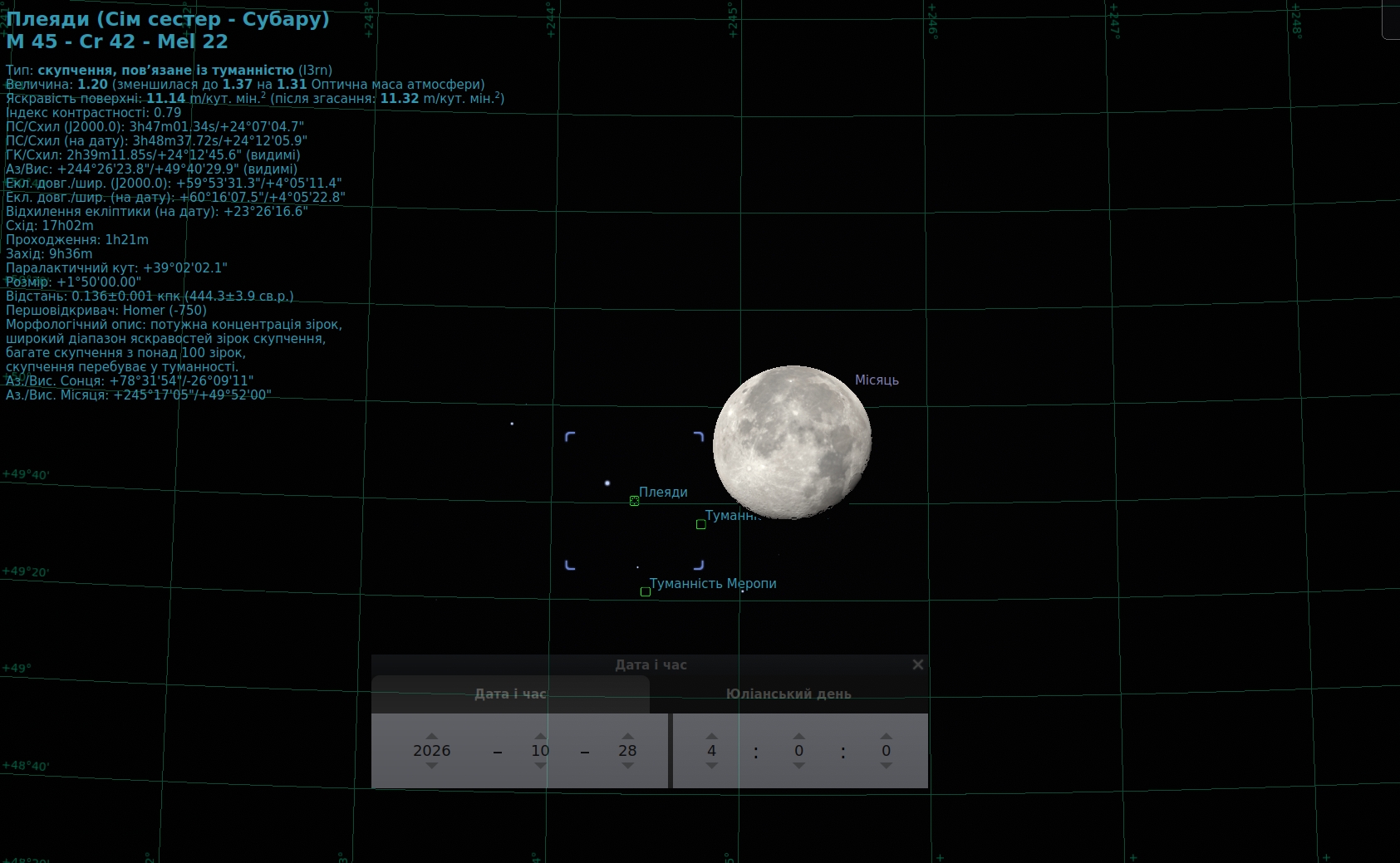1400x863 pixels.
Task: Click the year field showing 2026
Action: pos(431,751)
